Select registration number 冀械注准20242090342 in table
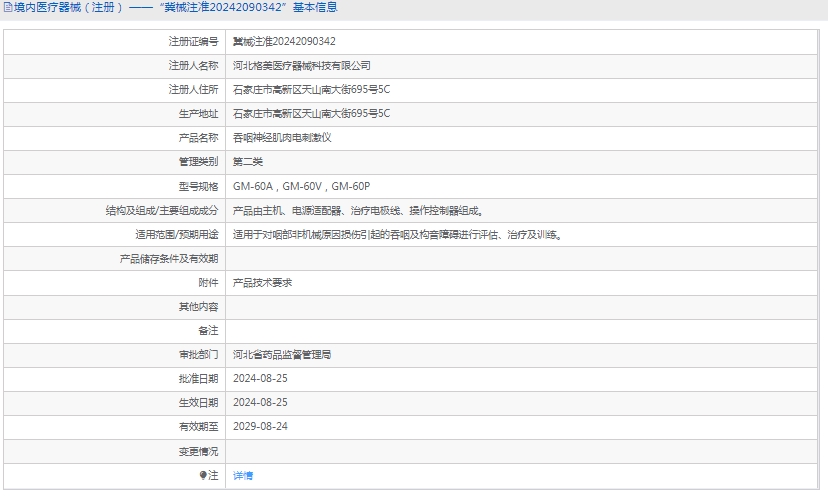The height and width of the screenshot is (497, 828). click(284, 41)
